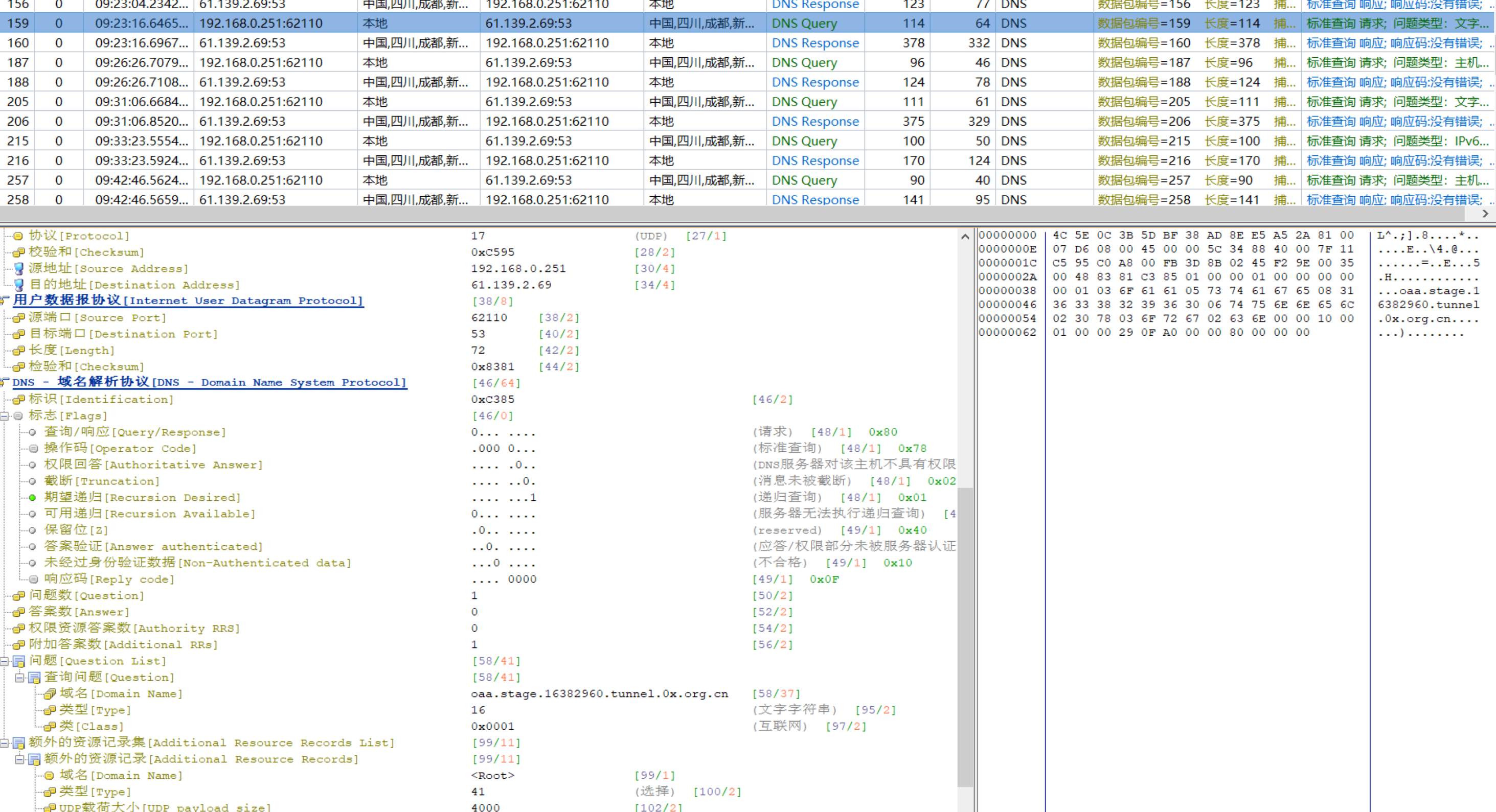1496x812 pixels.
Task: Click the detail pane scroll-up arrow
Action: click(965, 236)
